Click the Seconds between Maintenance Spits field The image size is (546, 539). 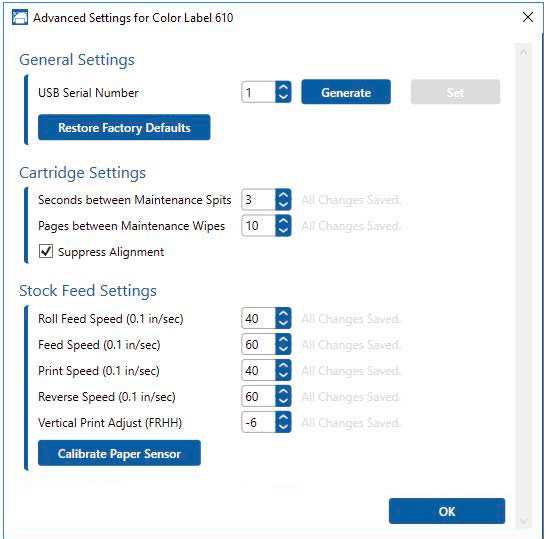tap(258, 200)
